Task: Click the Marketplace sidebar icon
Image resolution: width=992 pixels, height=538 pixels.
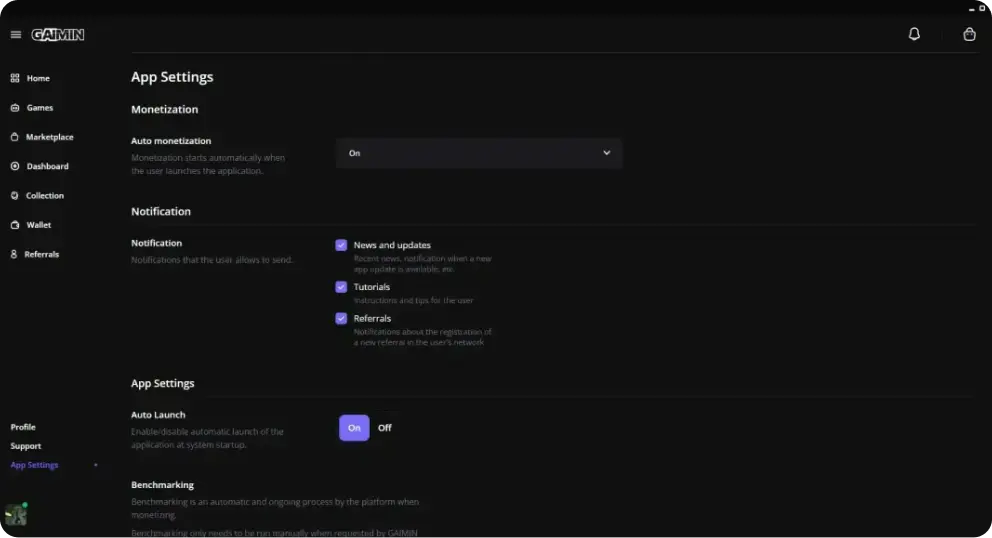Action: tap(15, 137)
